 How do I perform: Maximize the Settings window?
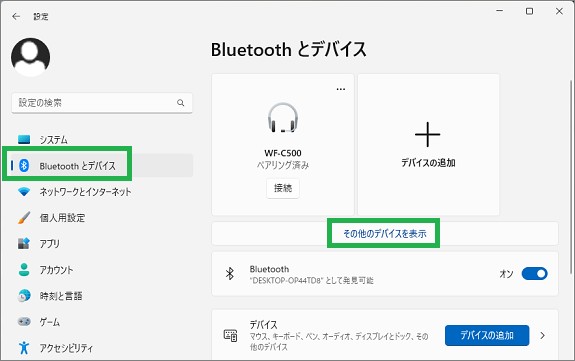click(x=529, y=11)
